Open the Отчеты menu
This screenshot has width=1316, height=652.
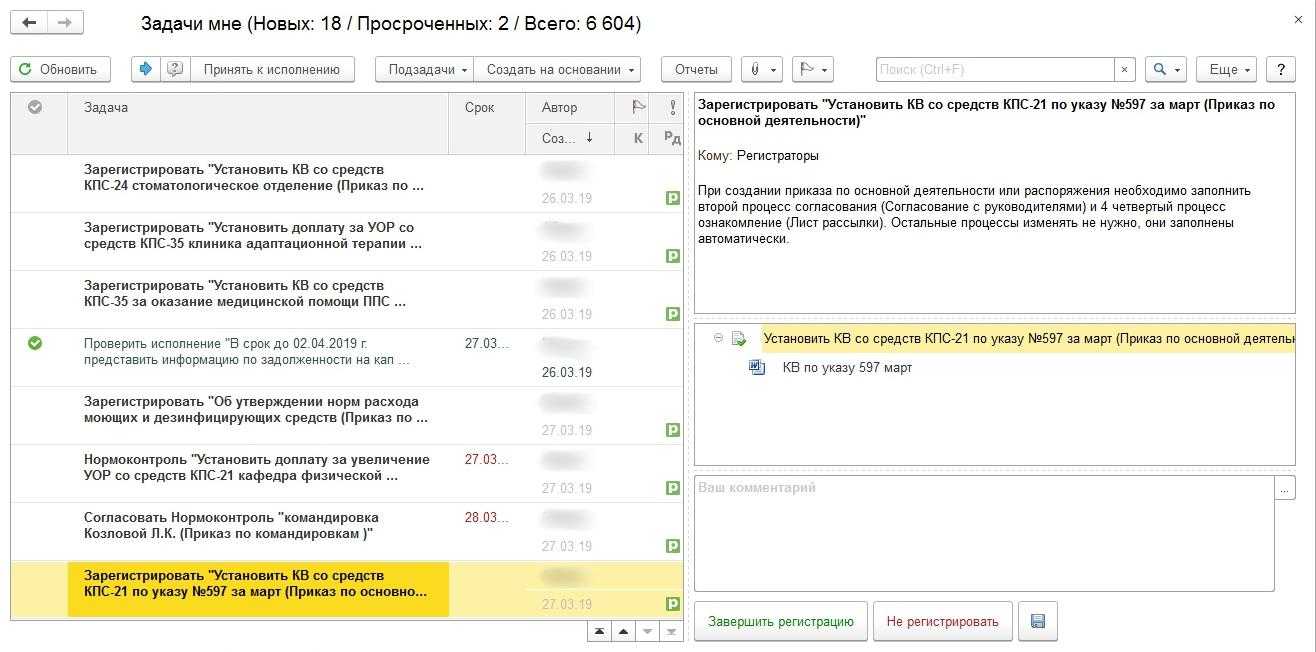click(x=696, y=69)
